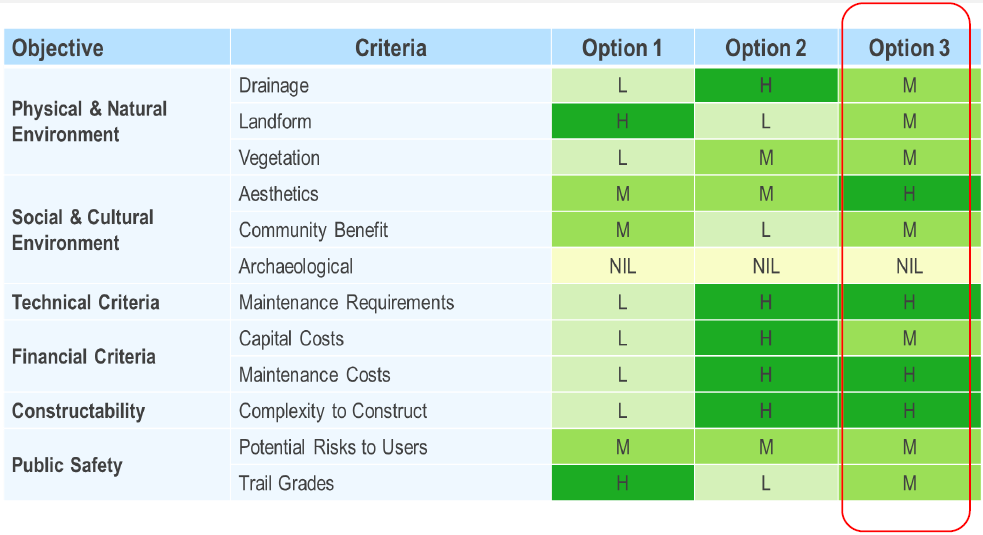The height and width of the screenshot is (535, 983).
Task: Select the Constructability objective cell
Action: [78, 411]
